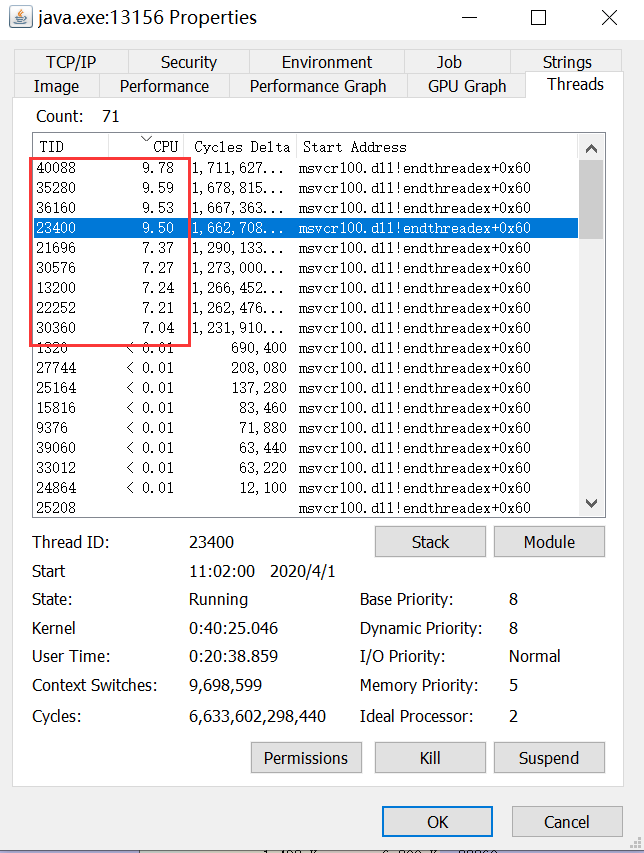Open Permissions for java.exe
The width and height of the screenshot is (644, 853).
(x=306, y=757)
